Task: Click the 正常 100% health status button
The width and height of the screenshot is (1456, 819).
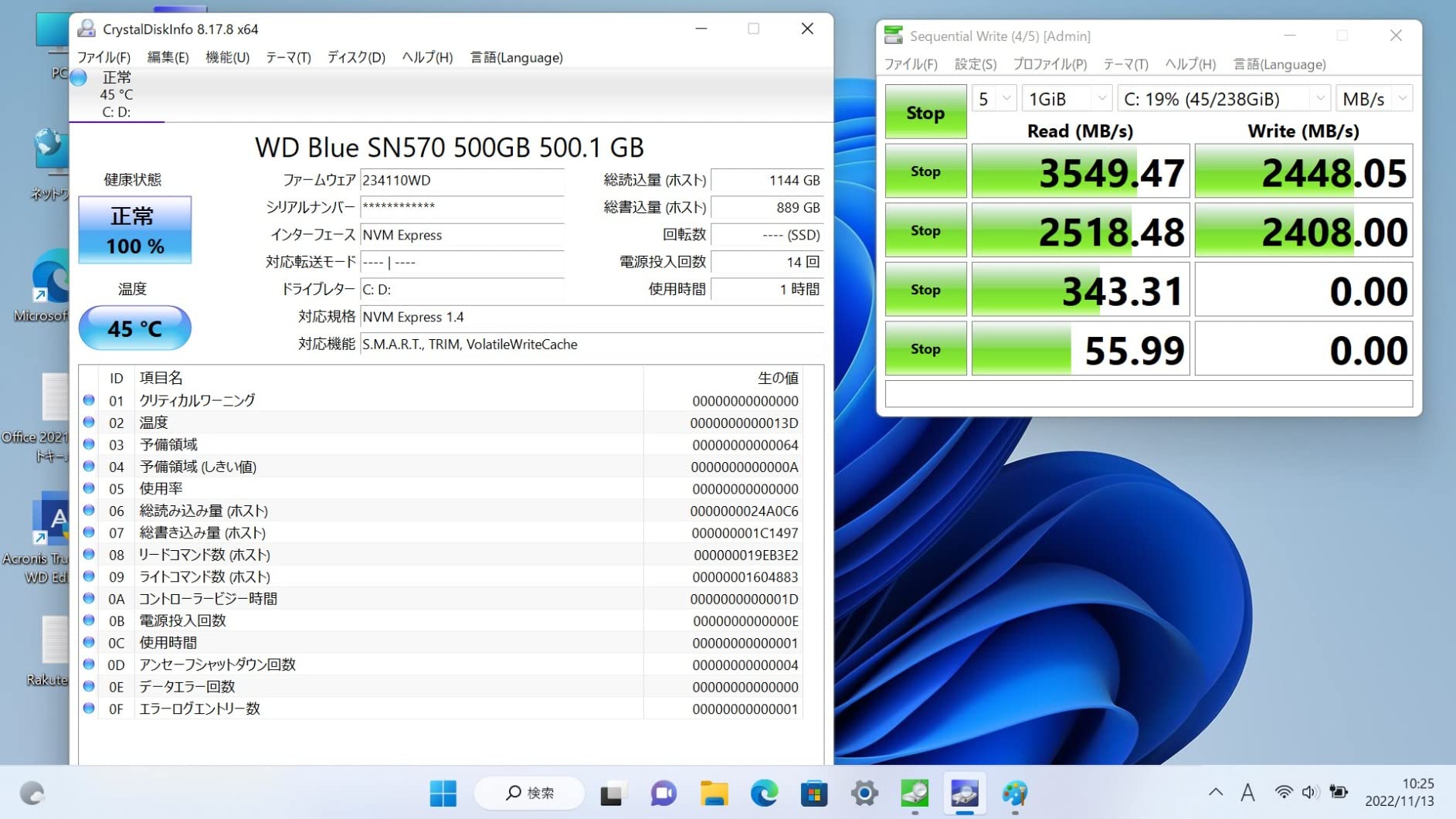Action: pos(135,230)
